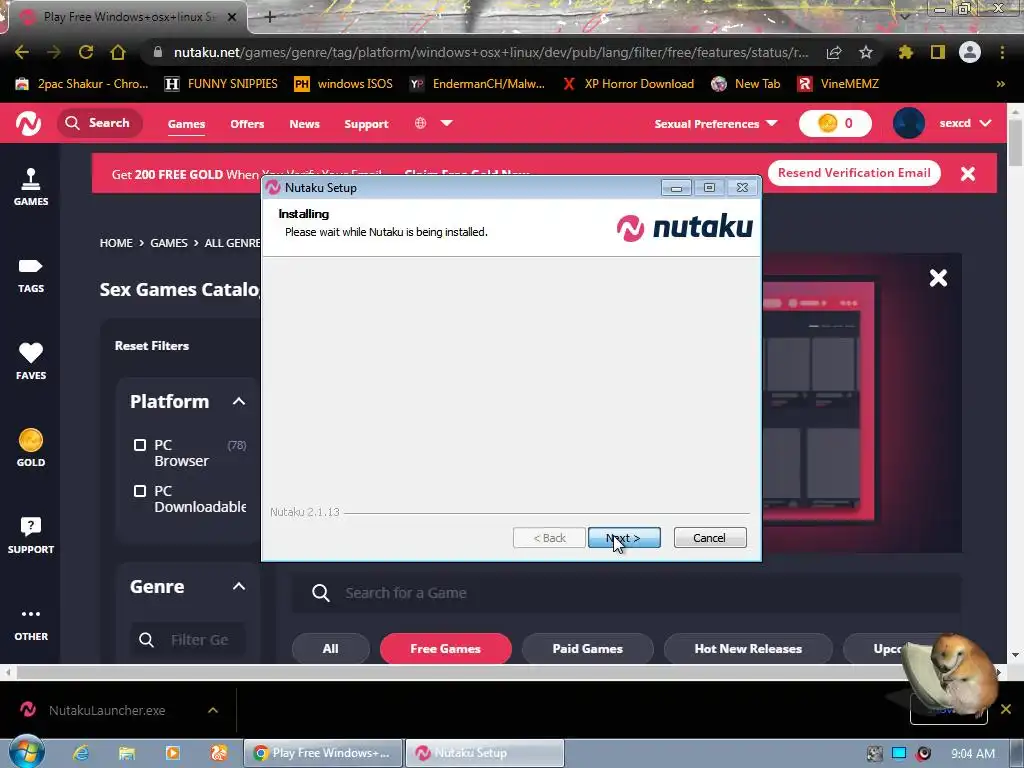1024x768 pixels.
Task: Open Windows Explorer folder taskbar icon
Action: [127, 753]
